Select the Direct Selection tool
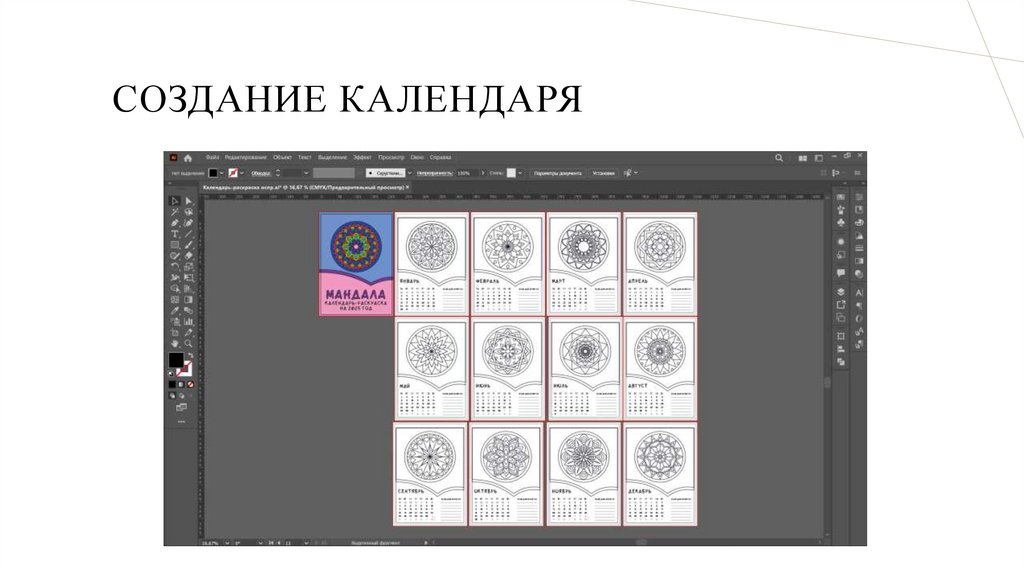This screenshot has height=574, width=1024. click(189, 201)
